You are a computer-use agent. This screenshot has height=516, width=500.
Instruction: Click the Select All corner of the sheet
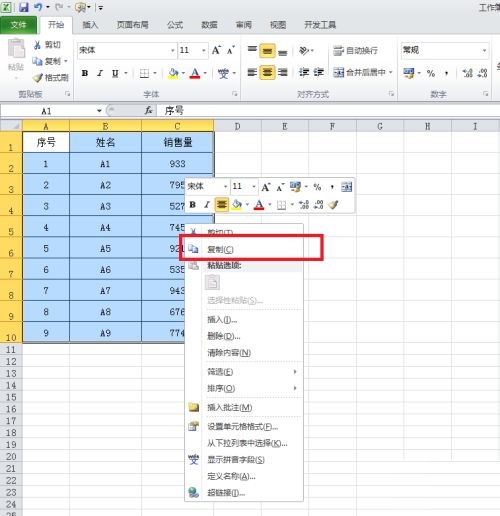[x=11, y=126]
